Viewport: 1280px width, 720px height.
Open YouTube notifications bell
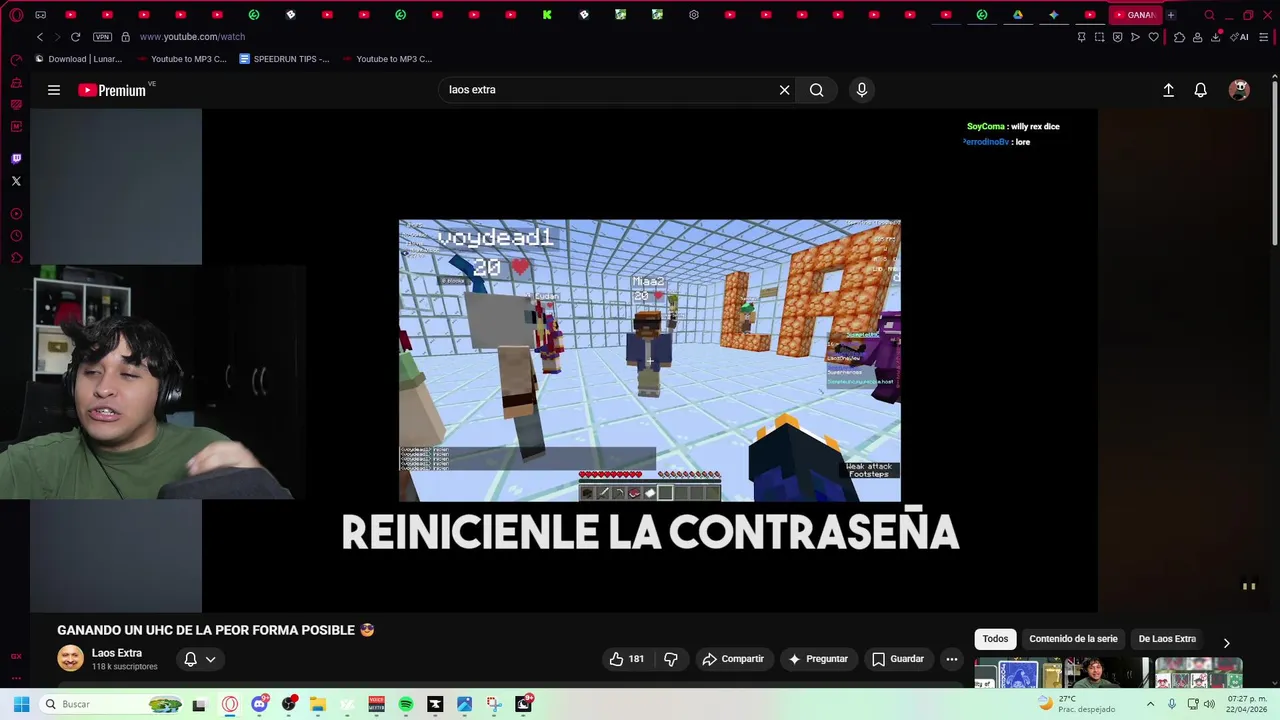(x=1201, y=90)
